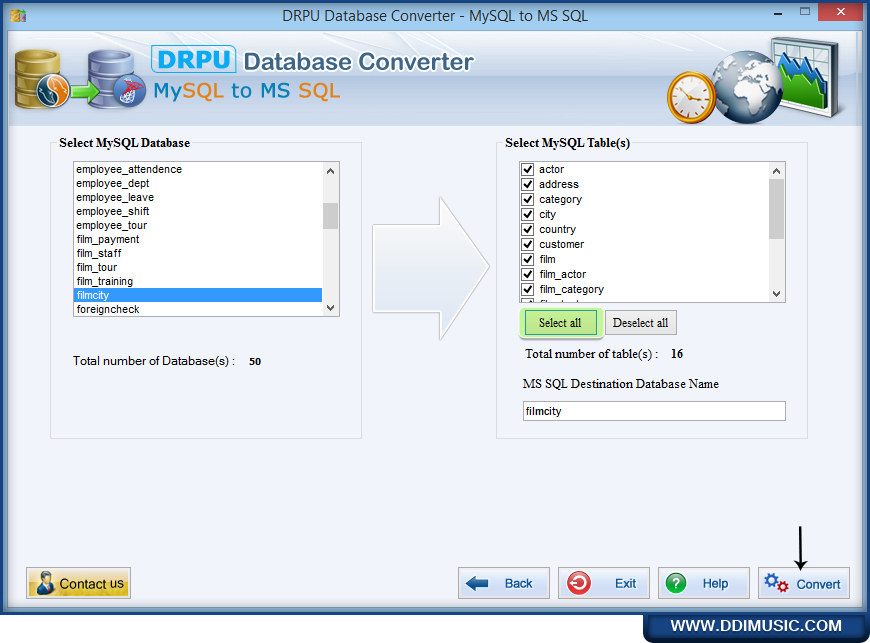Image resolution: width=870 pixels, height=643 pixels.
Task: Select the film_tour database
Action: [x=198, y=267]
